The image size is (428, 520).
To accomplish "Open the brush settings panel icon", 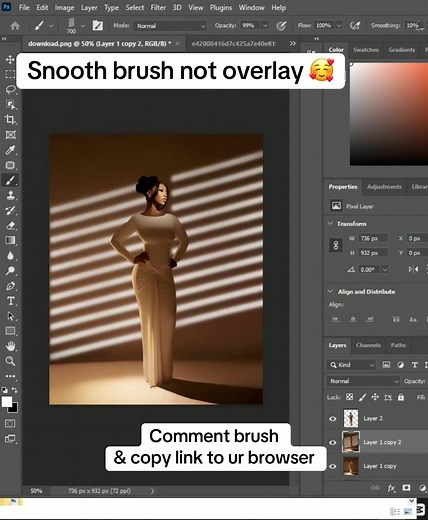I will [x=97, y=25].
